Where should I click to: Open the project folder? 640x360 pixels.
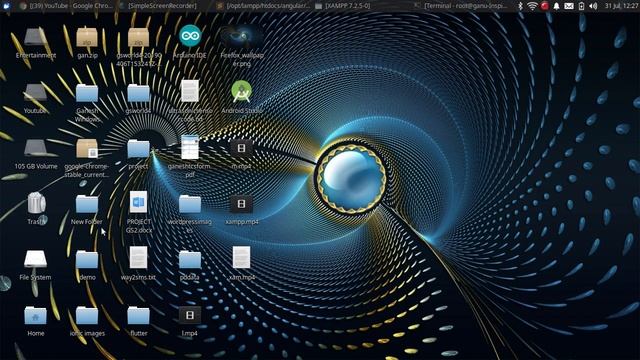click(x=138, y=149)
